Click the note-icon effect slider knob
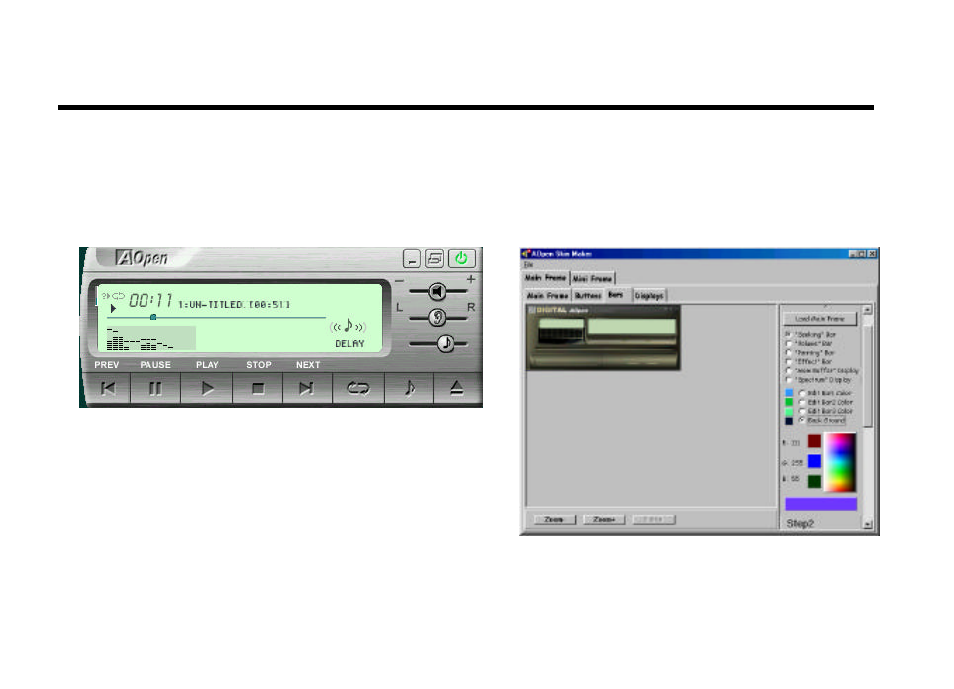 tap(446, 343)
